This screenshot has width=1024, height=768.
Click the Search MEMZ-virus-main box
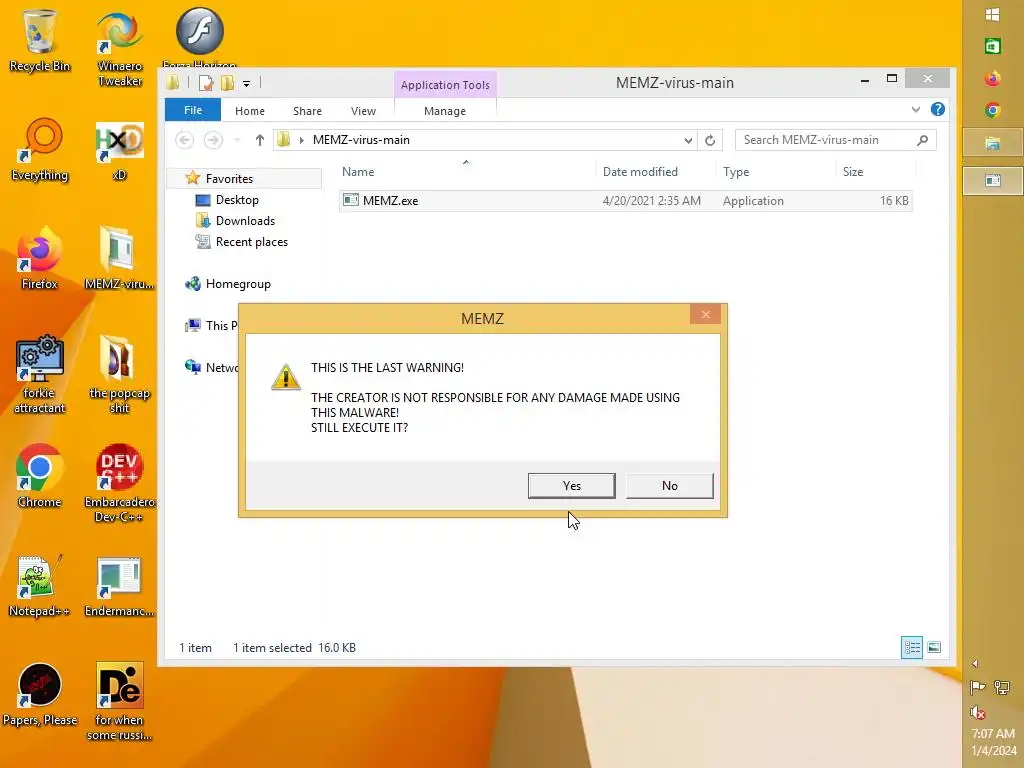[836, 140]
